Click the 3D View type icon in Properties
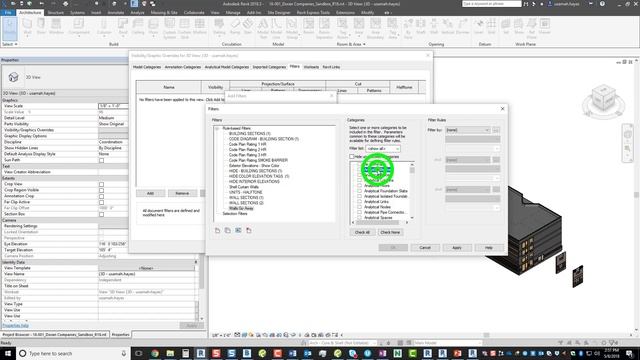This screenshot has height=360, width=640. point(13,77)
